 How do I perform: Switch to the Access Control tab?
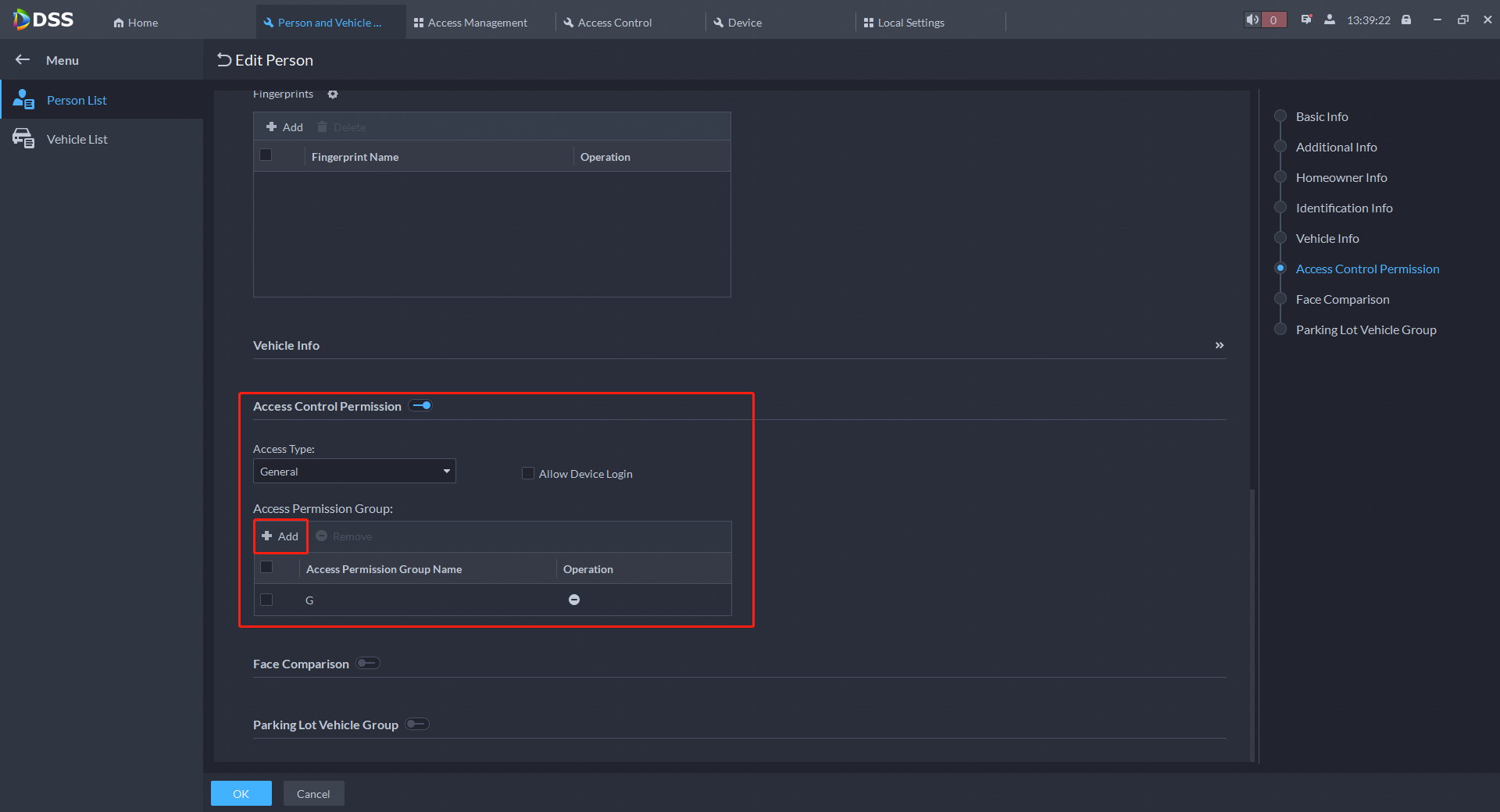[608, 23]
